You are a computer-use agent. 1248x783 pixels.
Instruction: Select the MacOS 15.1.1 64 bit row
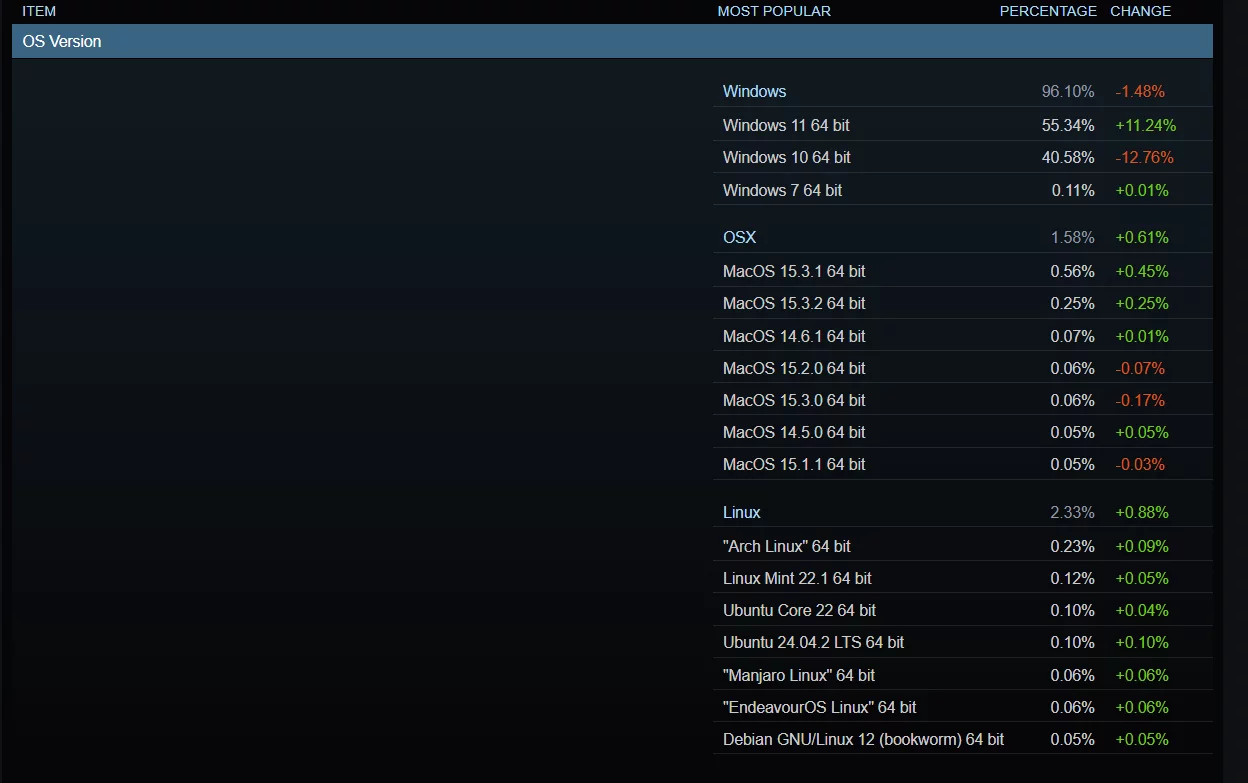pos(963,464)
